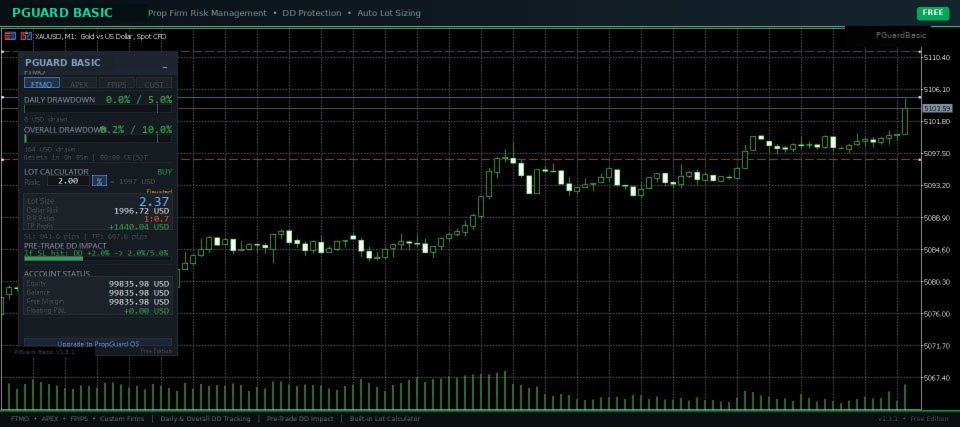Click the green FREE badge

click(932, 12)
